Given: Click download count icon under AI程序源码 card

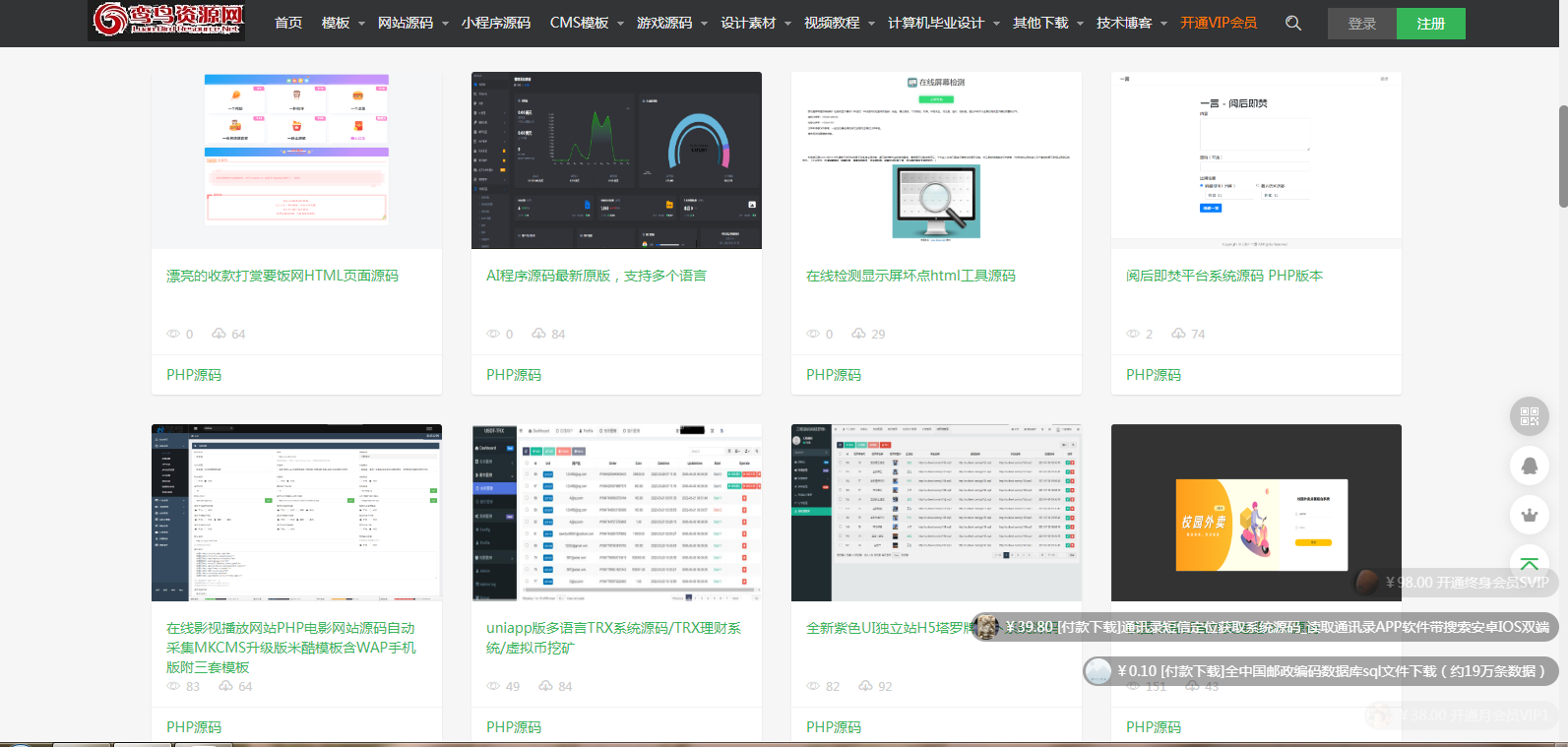Looking at the screenshot, I should click(538, 334).
